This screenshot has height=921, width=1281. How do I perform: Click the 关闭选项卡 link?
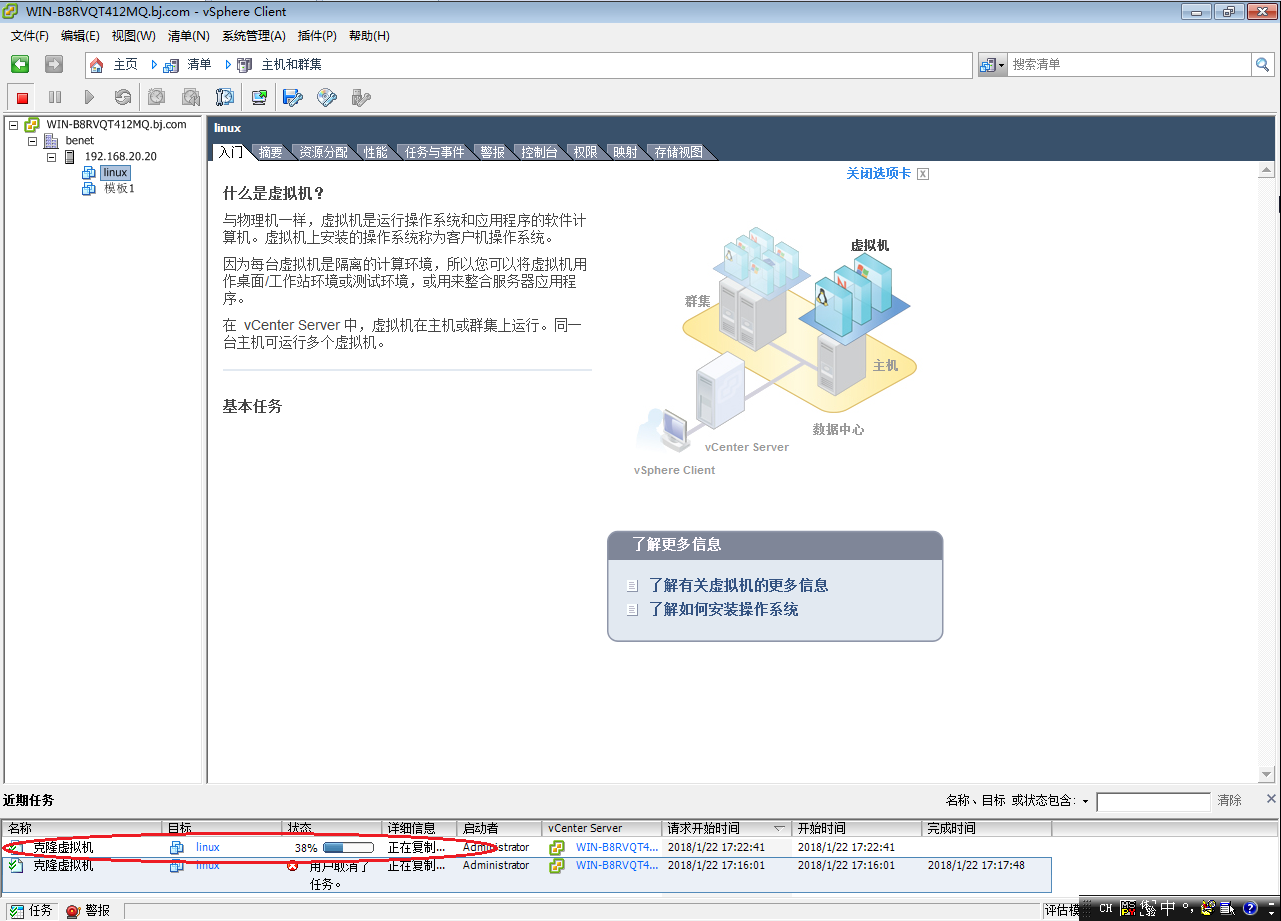tap(878, 174)
